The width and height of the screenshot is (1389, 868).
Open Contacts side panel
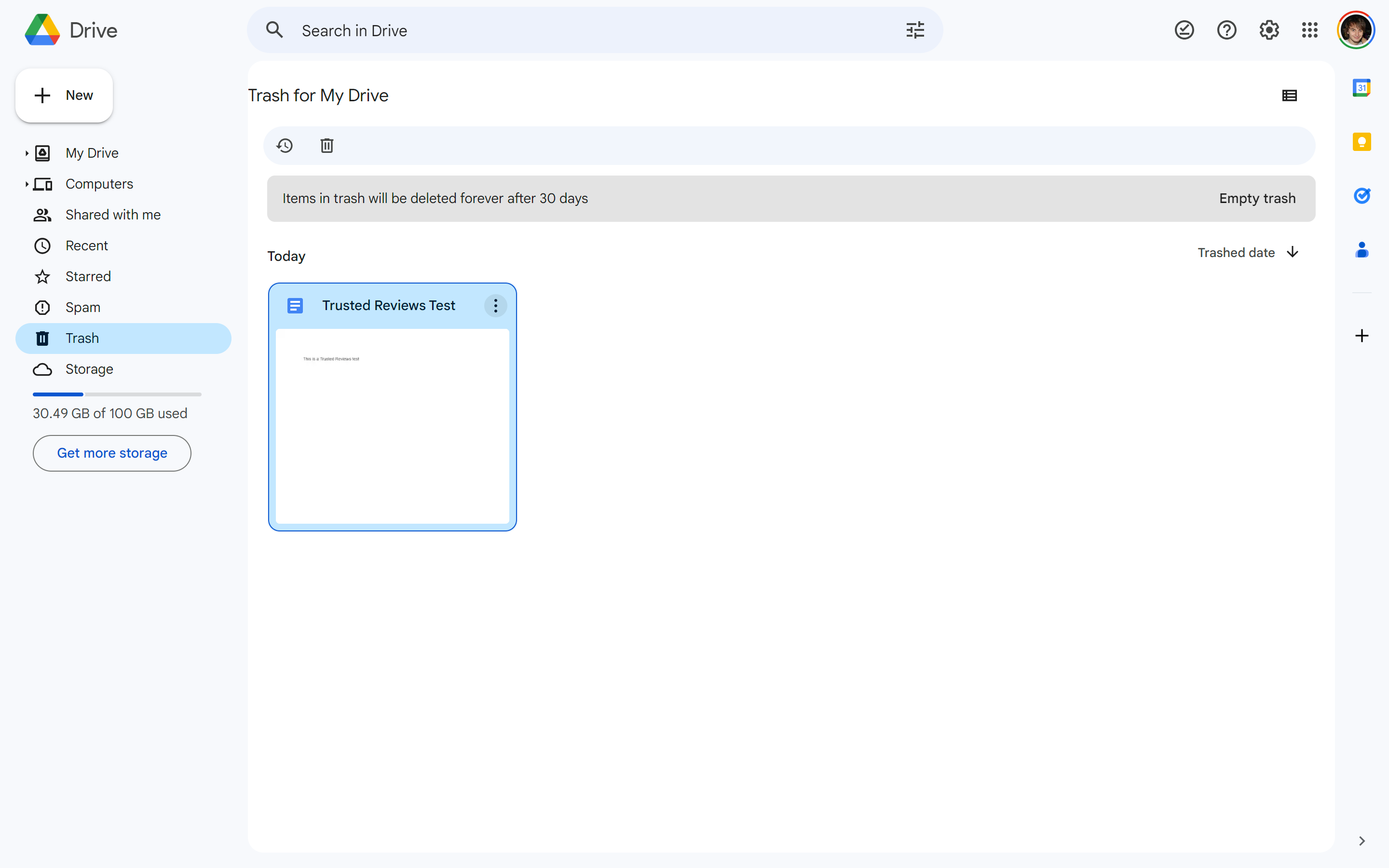tap(1362, 250)
